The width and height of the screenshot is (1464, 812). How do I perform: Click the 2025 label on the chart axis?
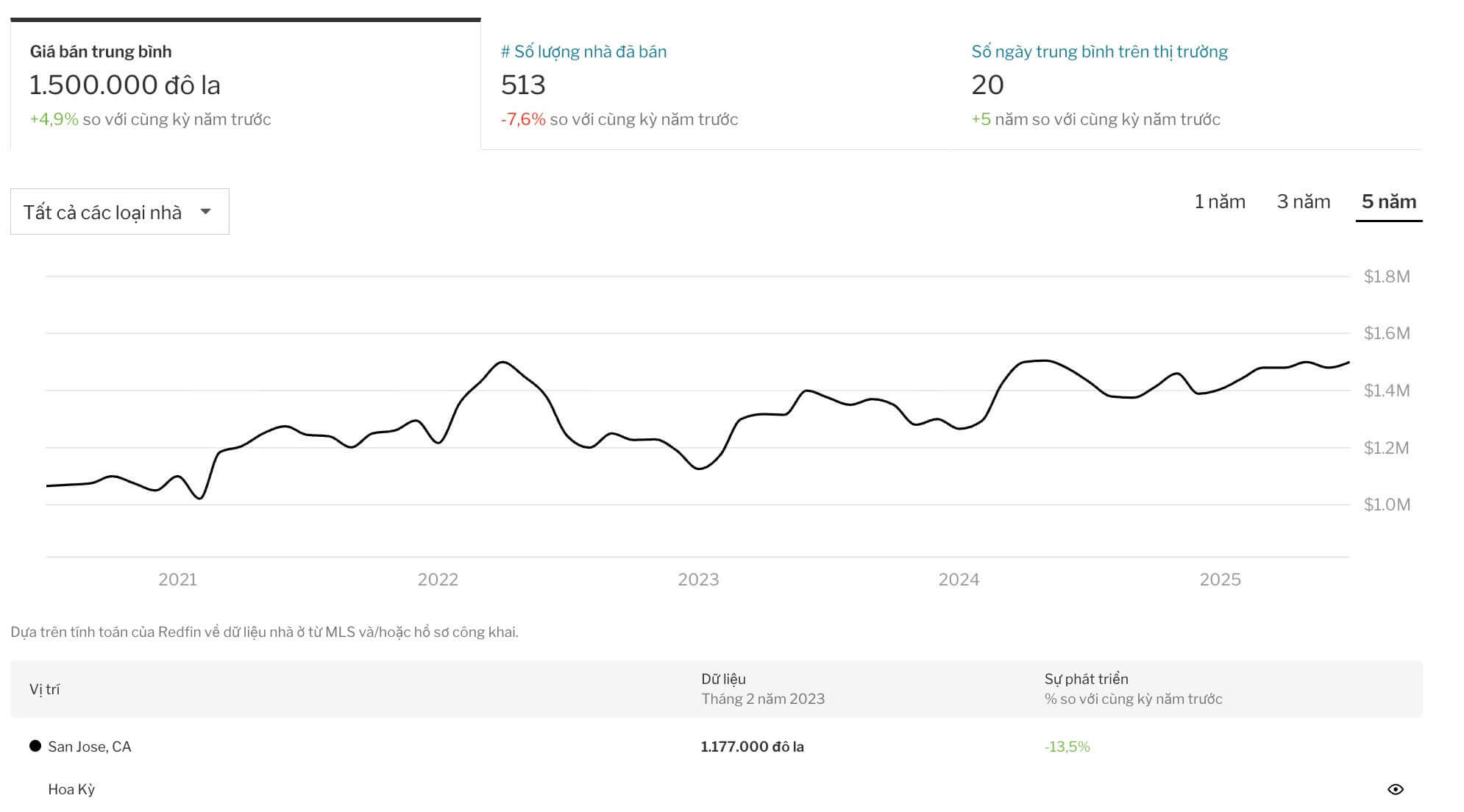click(x=1220, y=580)
